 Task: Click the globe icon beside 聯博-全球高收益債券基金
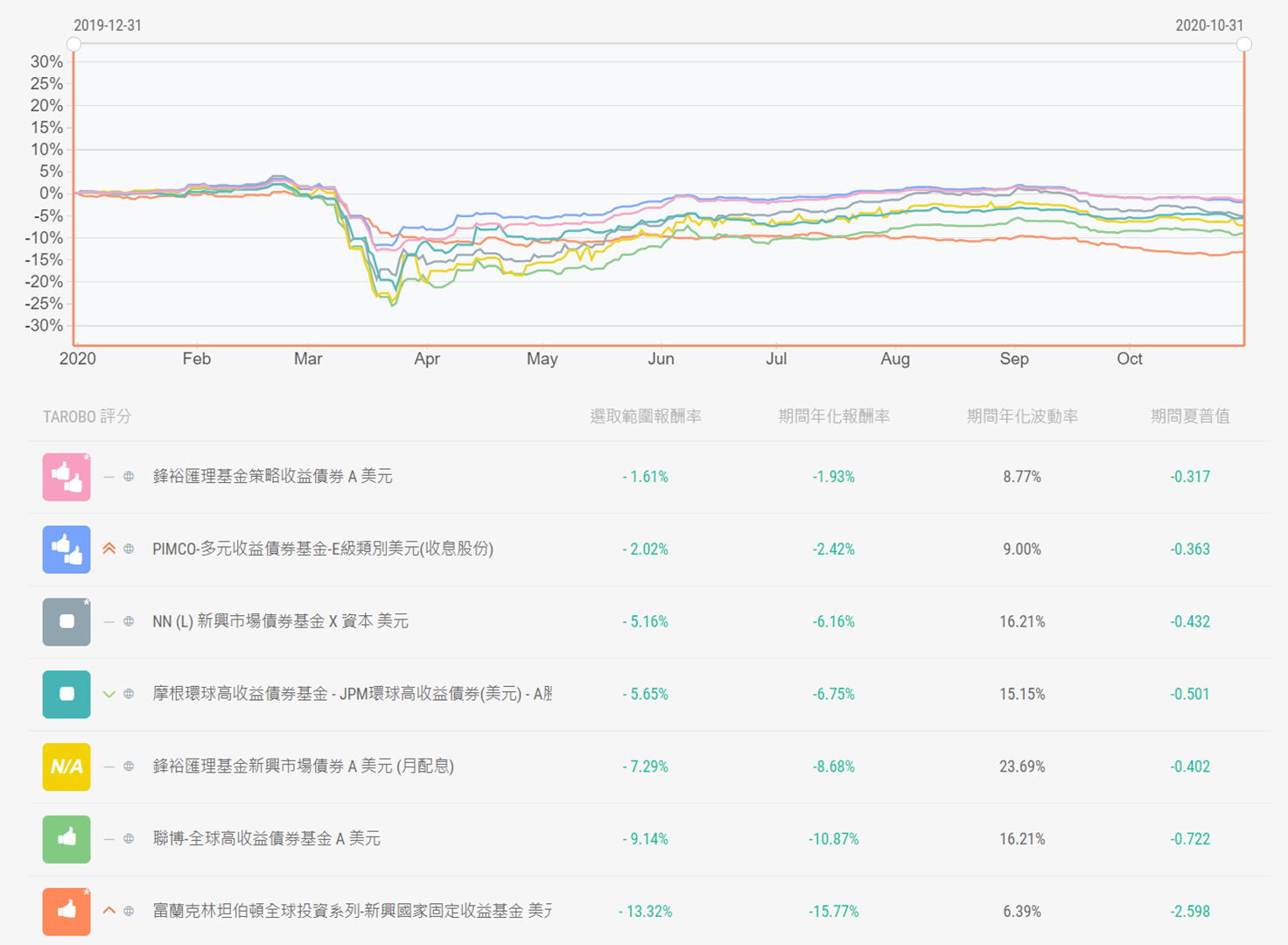point(129,839)
